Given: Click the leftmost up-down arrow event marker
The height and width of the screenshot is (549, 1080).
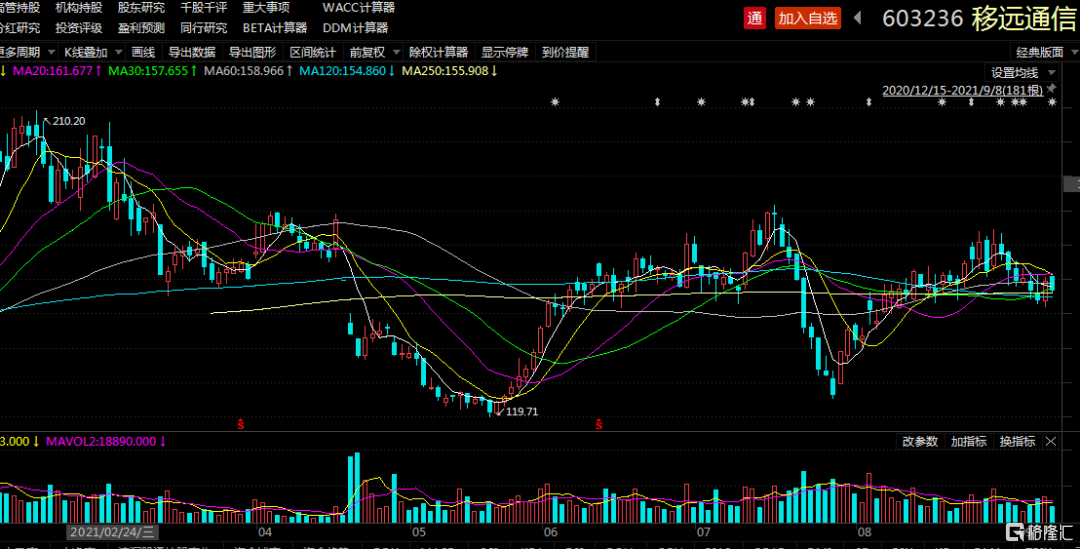Looking at the screenshot, I should (x=657, y=102).
